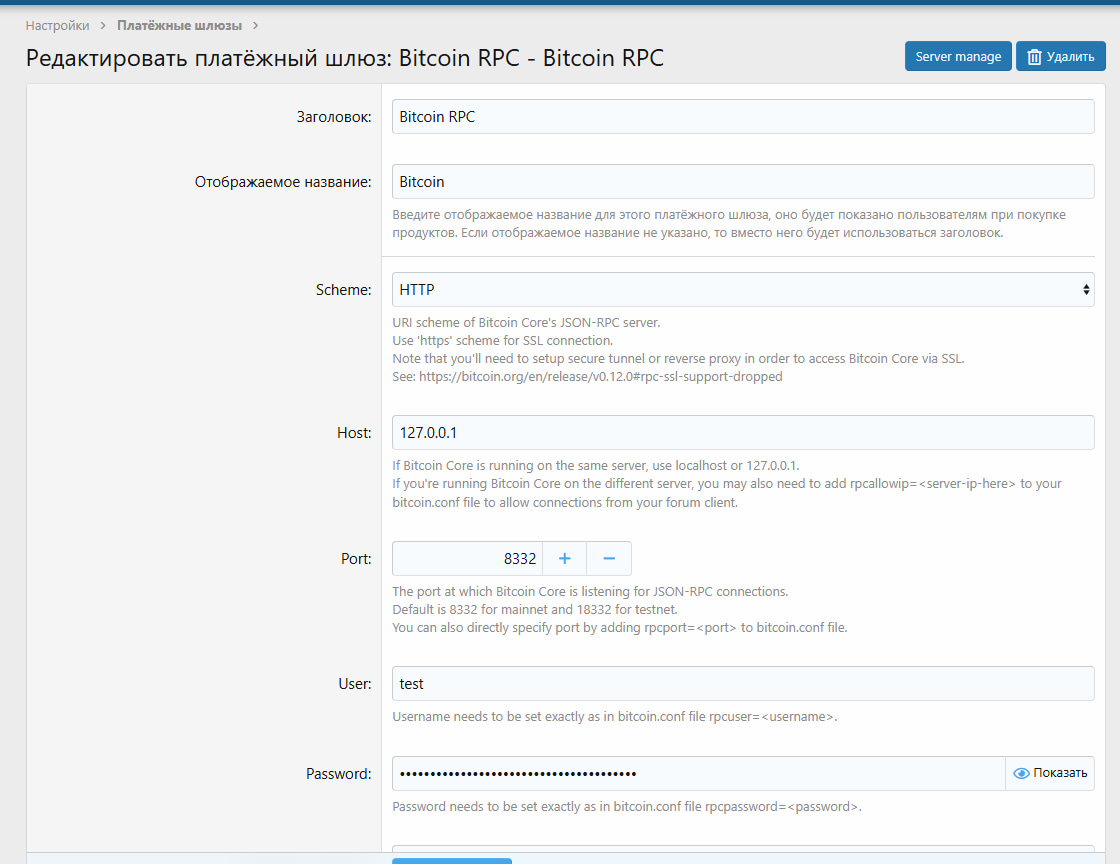Focus the Заголовок input field
Image resolution: width=1120 pixels, height=864 pixels.
coord(743,116)
